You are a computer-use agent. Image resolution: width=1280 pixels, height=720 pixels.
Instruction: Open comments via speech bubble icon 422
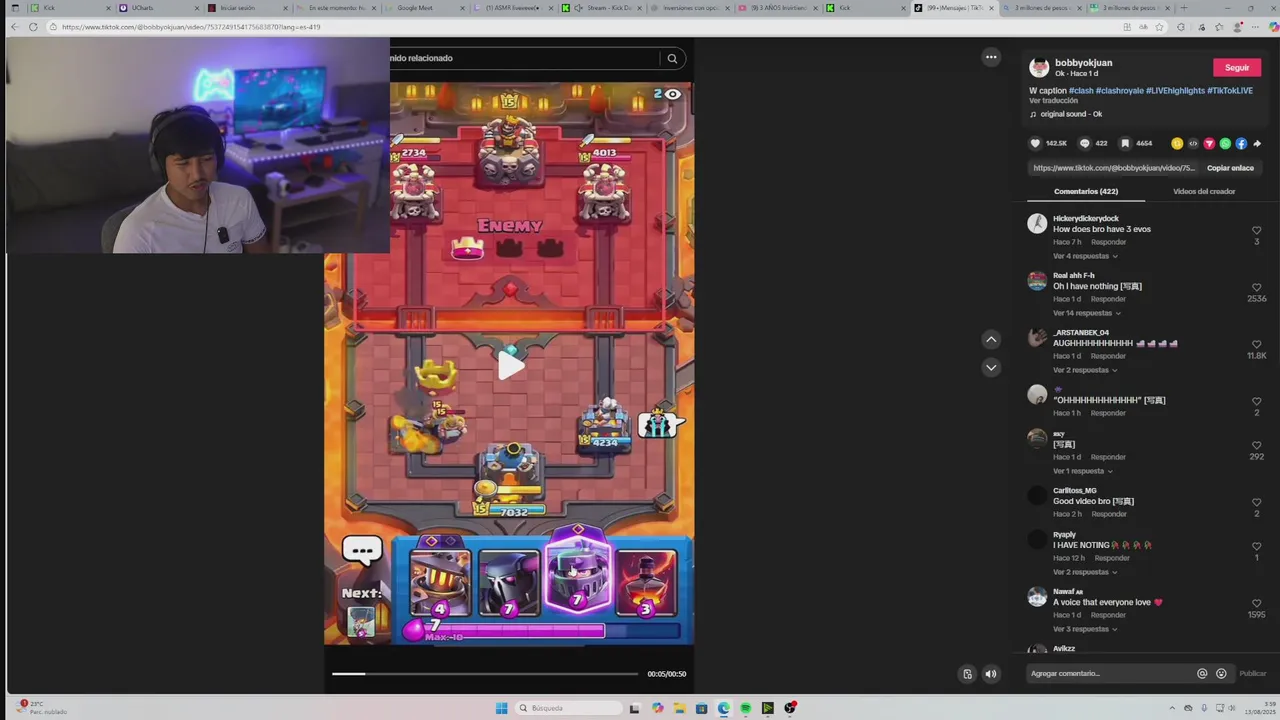click(x=1084, y=143)
